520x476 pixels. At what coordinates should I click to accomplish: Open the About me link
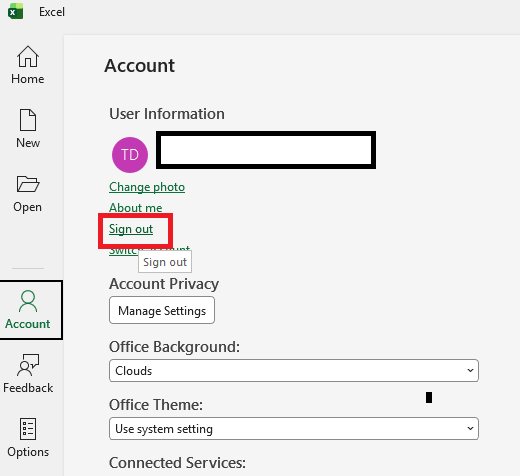tap(136, 208)
